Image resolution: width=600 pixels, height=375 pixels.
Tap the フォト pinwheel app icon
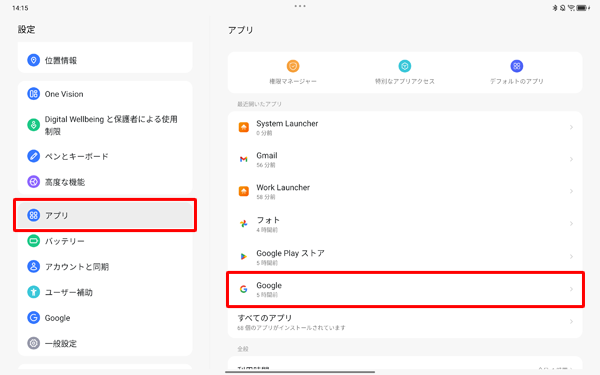click(244, 223)
